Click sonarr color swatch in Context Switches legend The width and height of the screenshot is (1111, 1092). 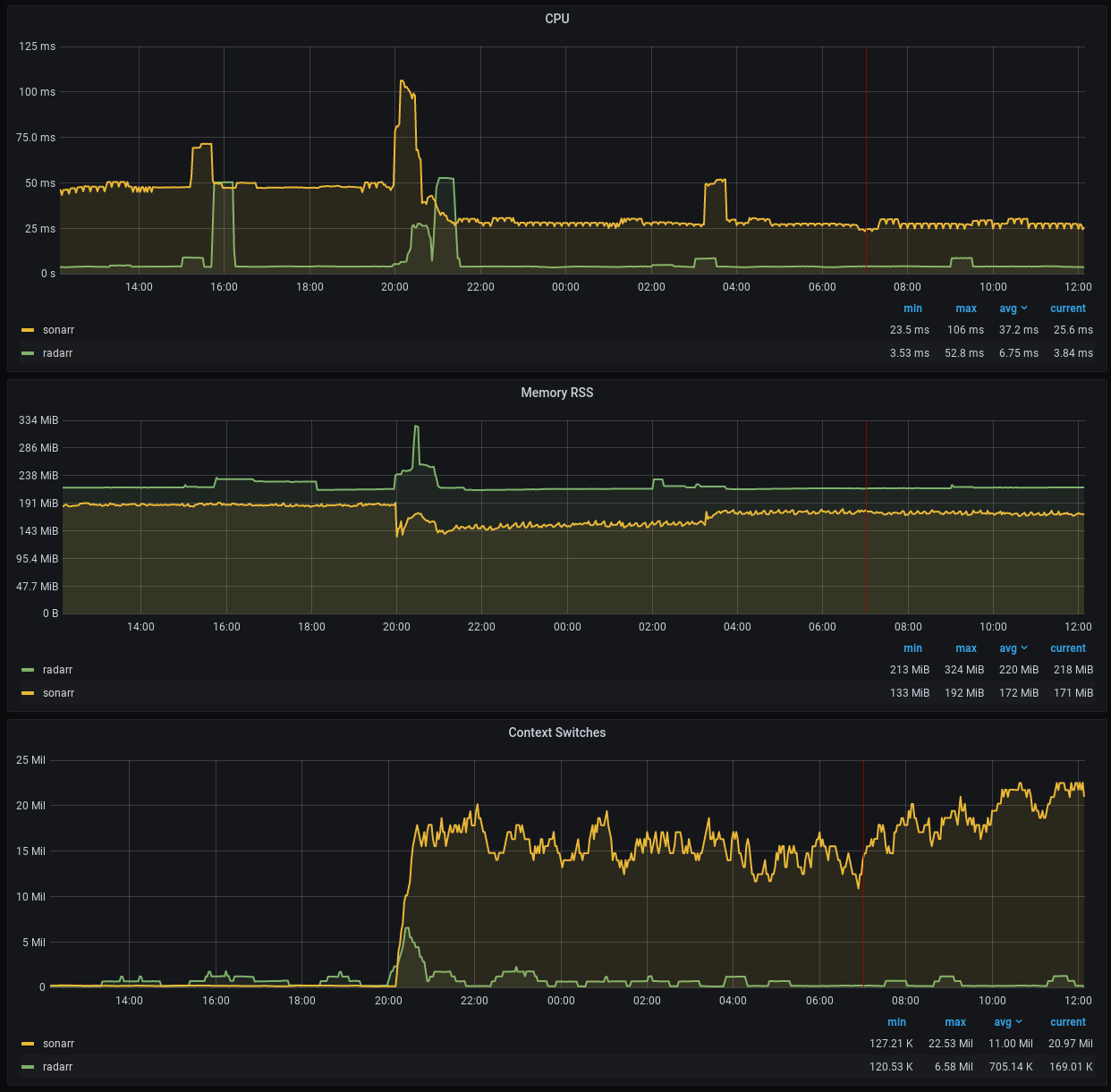(x=28, y=1044)
